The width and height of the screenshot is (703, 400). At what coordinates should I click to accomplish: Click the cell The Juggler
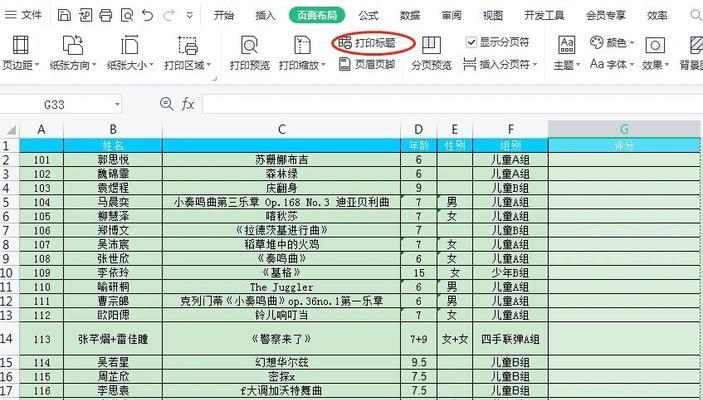click(282, 287)
